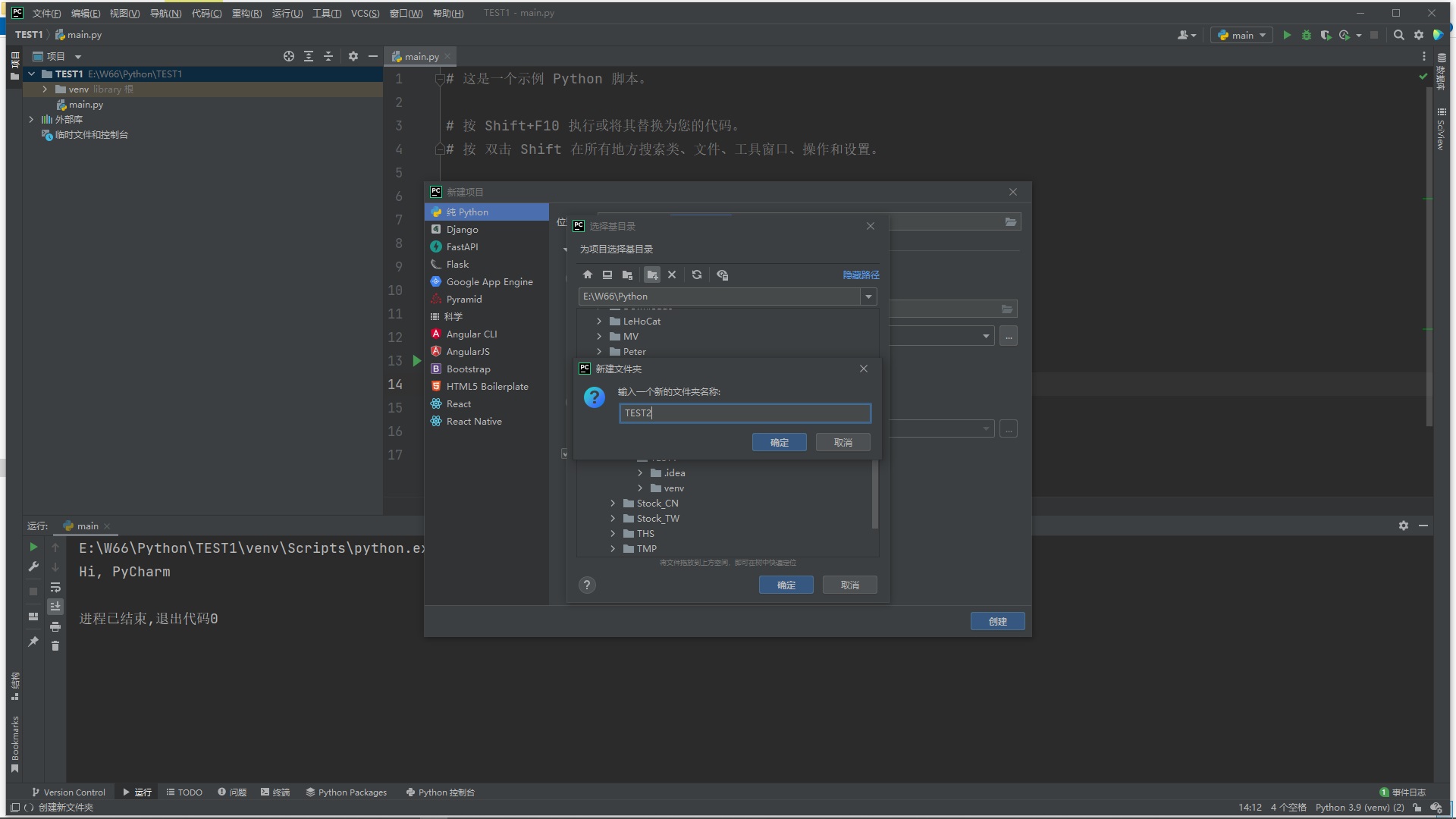Screen dimensions: 1456x819
Task: Open Version Control tool window
Action: click(x=68, y=792)
